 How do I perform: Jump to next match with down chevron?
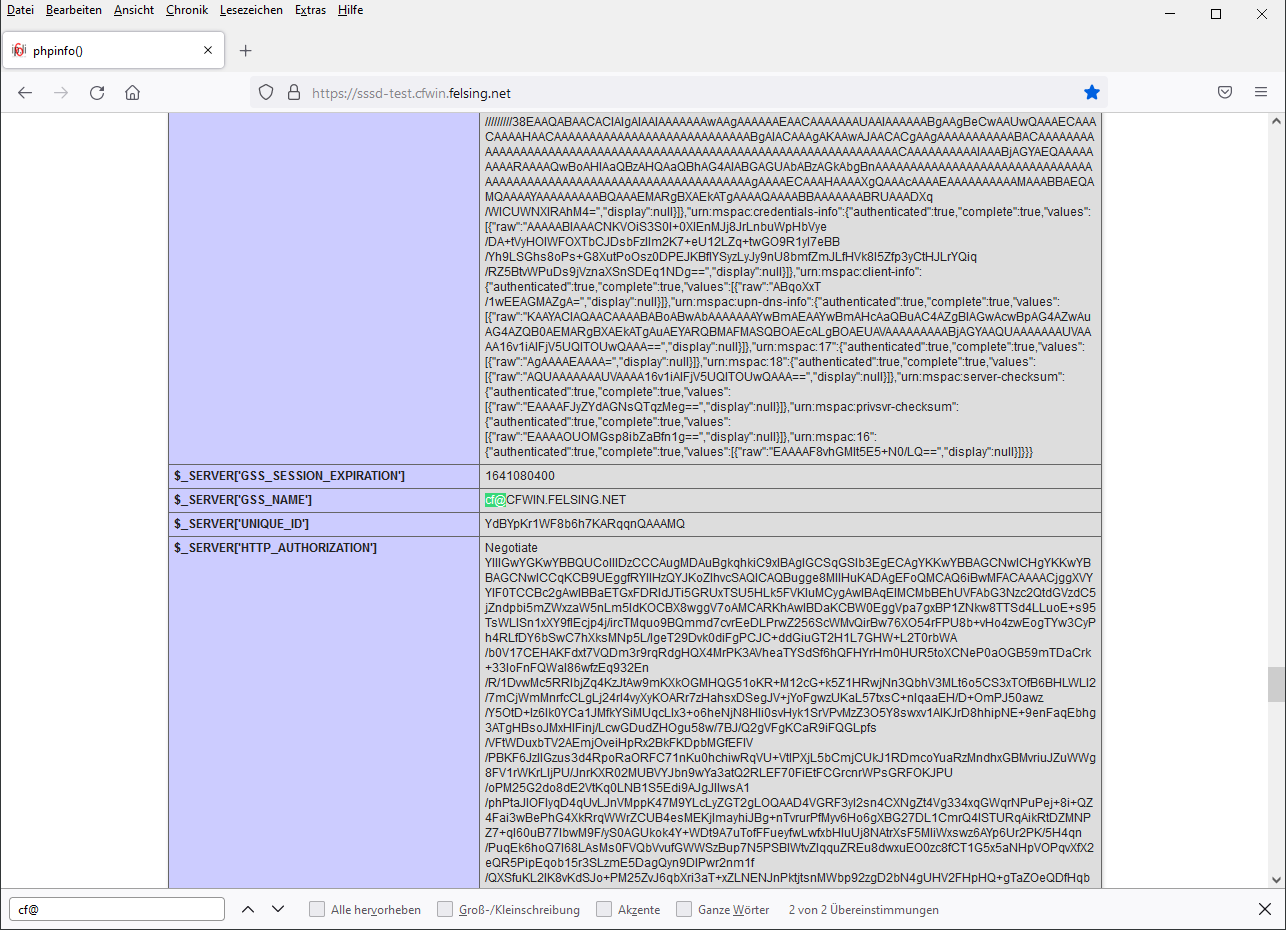click(x=278, y=909)
